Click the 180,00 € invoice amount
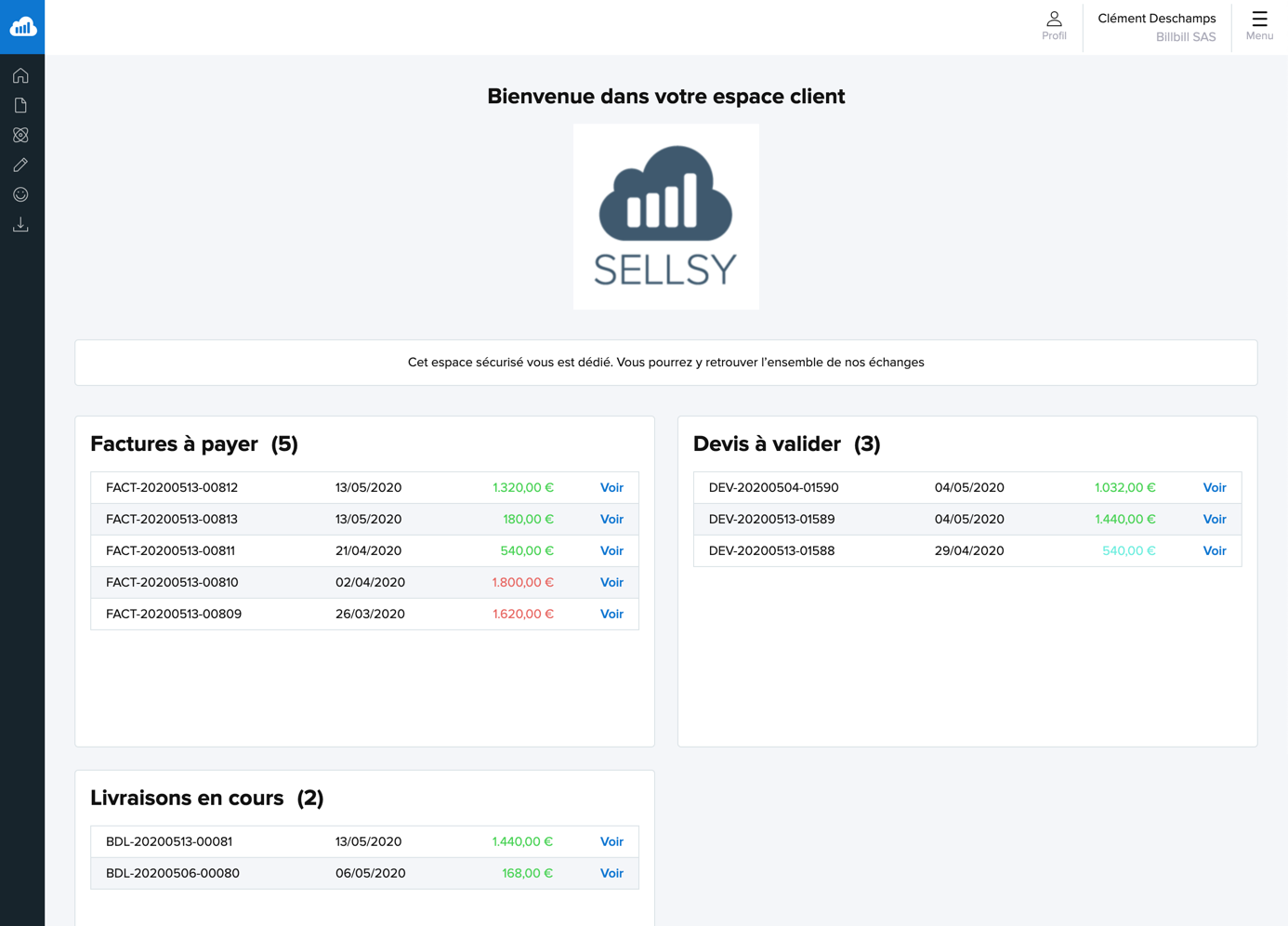 pos(529,519)
